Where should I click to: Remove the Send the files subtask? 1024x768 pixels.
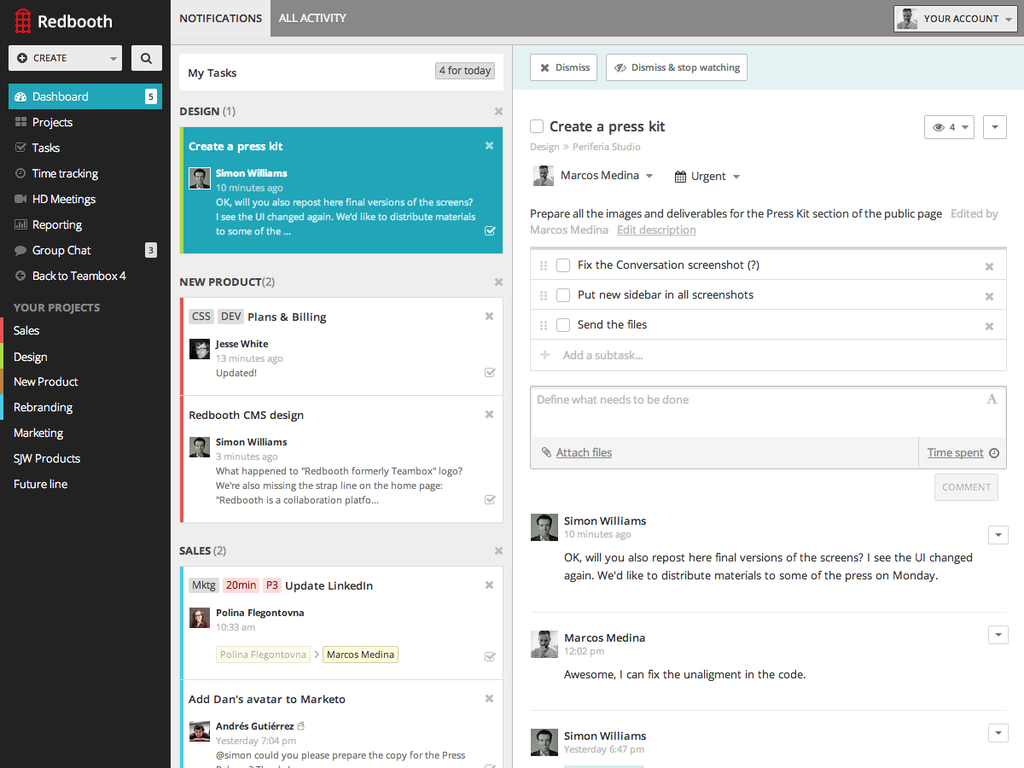(989, 326)
